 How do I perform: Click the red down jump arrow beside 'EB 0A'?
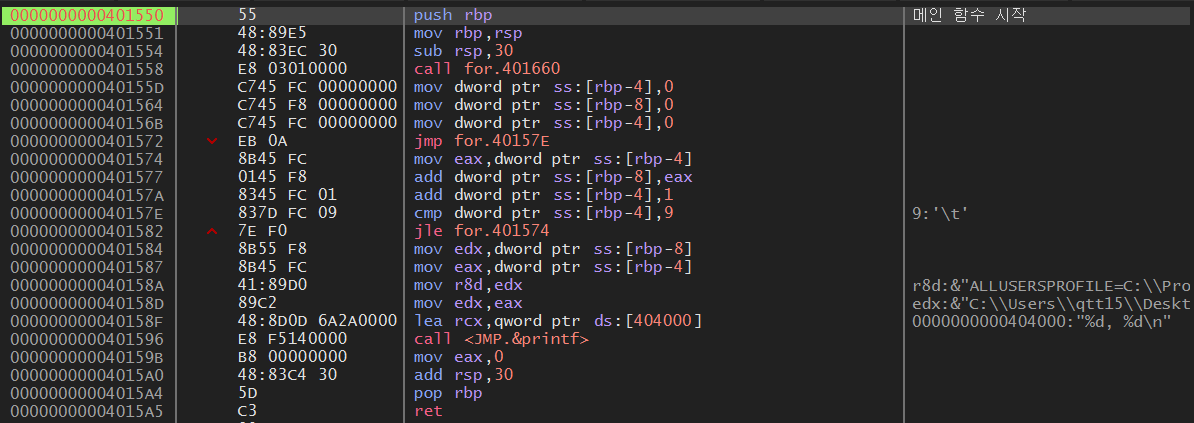212,141
